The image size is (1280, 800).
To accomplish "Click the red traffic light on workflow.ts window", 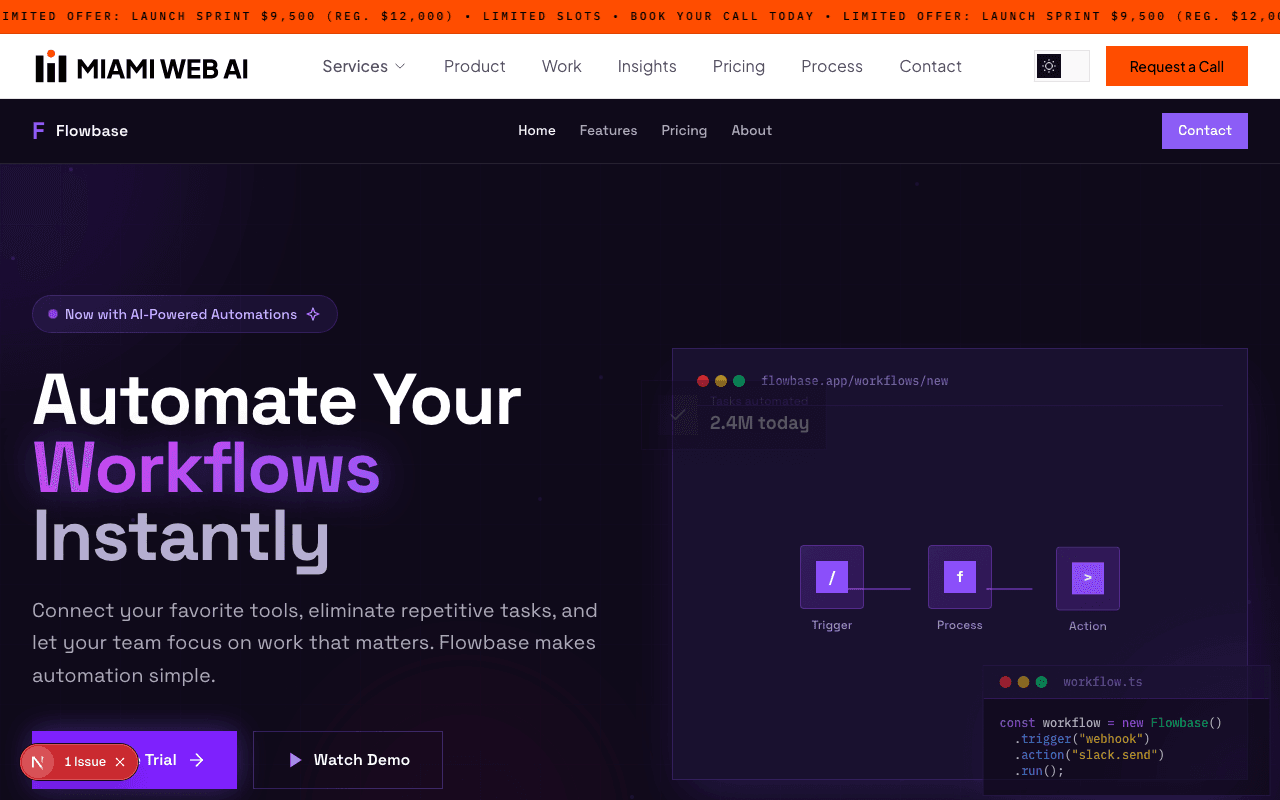I will pyautogui.click(x=1004, y=681).
